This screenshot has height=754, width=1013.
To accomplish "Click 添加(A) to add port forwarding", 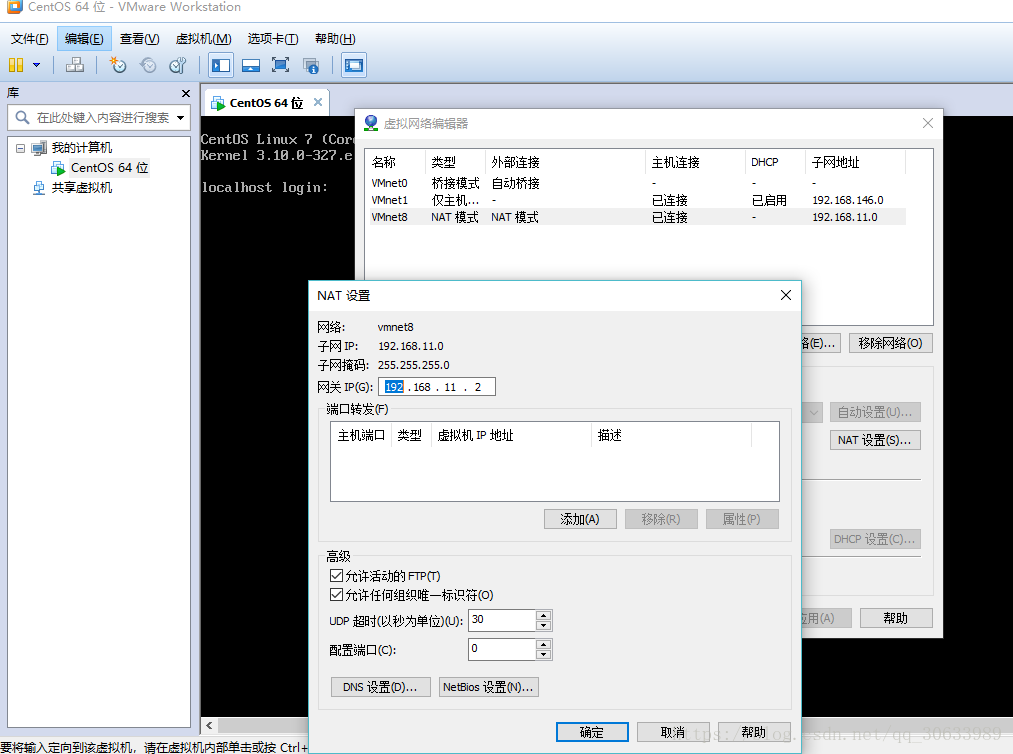I will (x=580, y=519).
